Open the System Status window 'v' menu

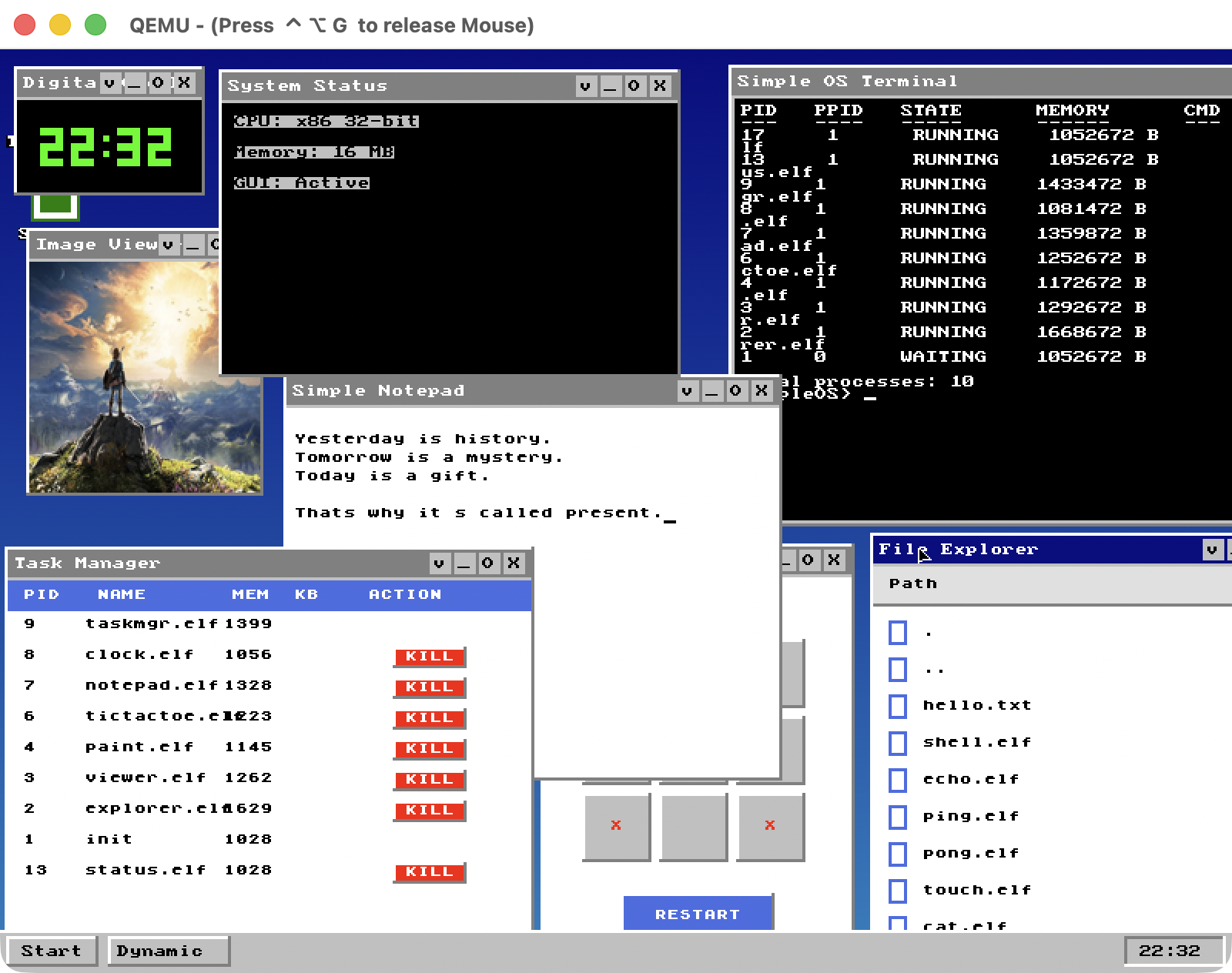pos(586,85)
